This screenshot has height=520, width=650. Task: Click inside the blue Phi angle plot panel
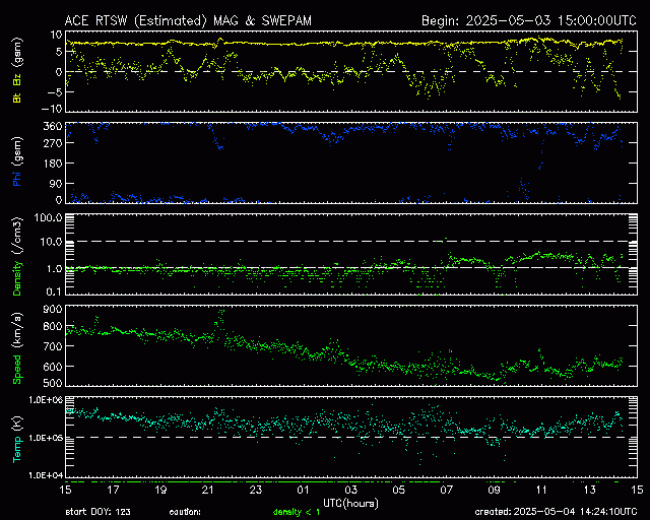(x=351, y=163)
